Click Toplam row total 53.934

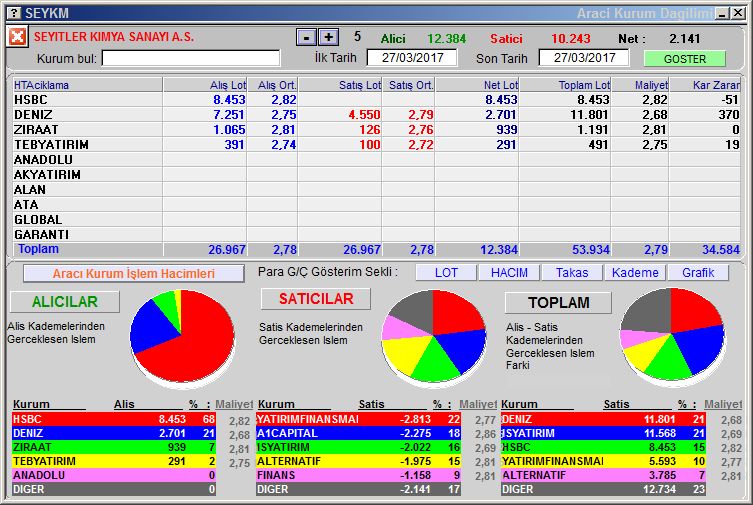[590, 250]
